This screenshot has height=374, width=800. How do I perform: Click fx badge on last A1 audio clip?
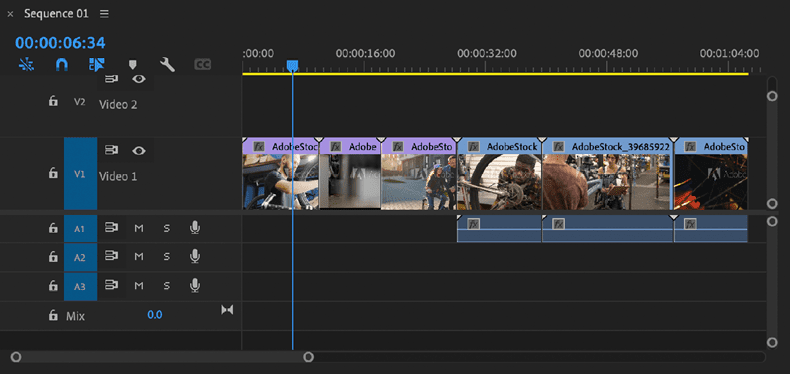click(x=690, y=223)
